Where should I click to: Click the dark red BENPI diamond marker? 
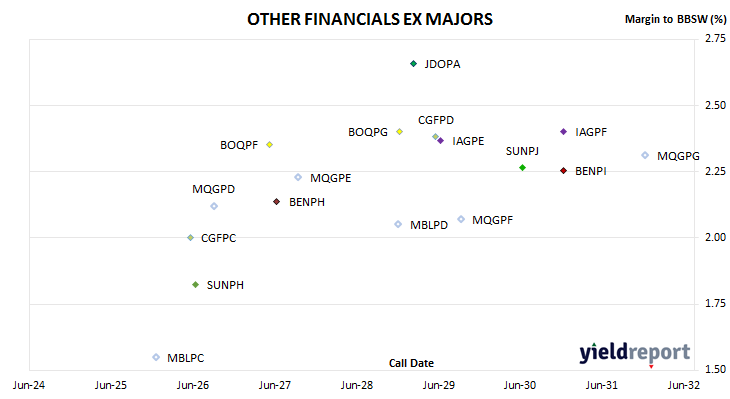pos(563,171)
